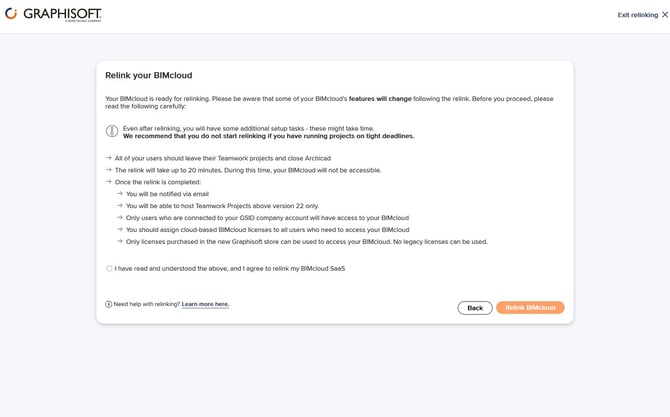
Task: Click the arrow bullet beside 'All of your users'
Action: 109,158
